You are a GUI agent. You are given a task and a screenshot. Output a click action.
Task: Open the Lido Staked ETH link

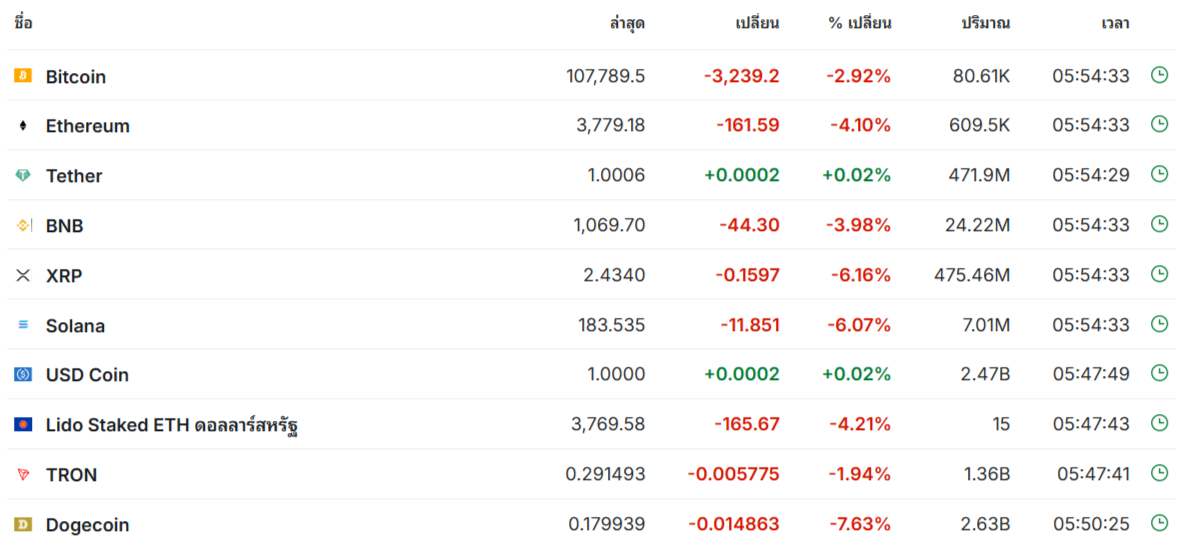coord(172,425)
